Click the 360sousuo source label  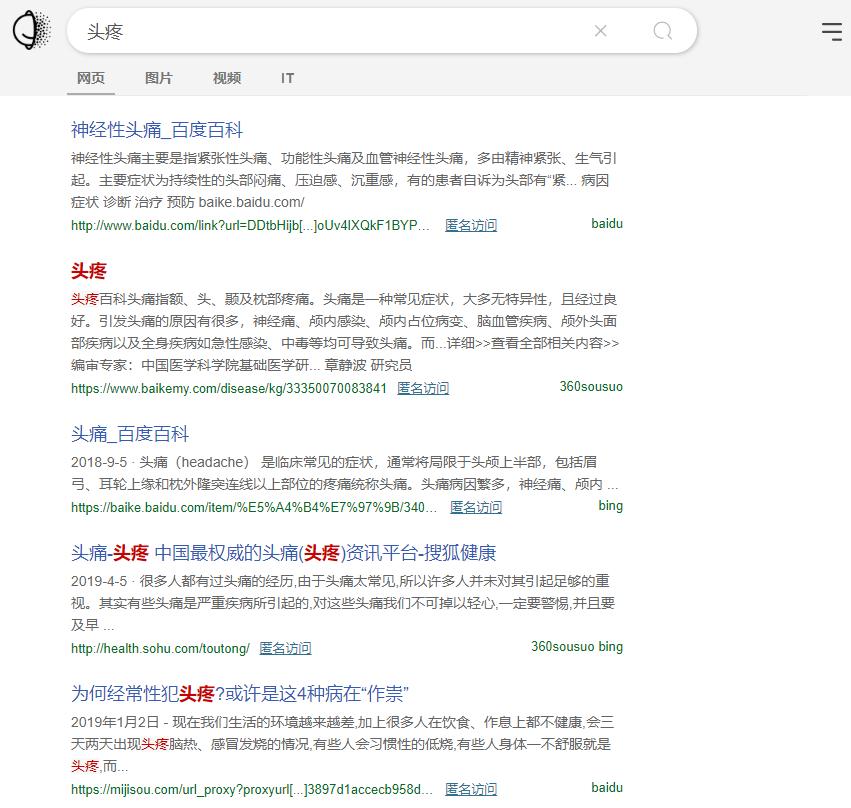(x=591, y=386)
